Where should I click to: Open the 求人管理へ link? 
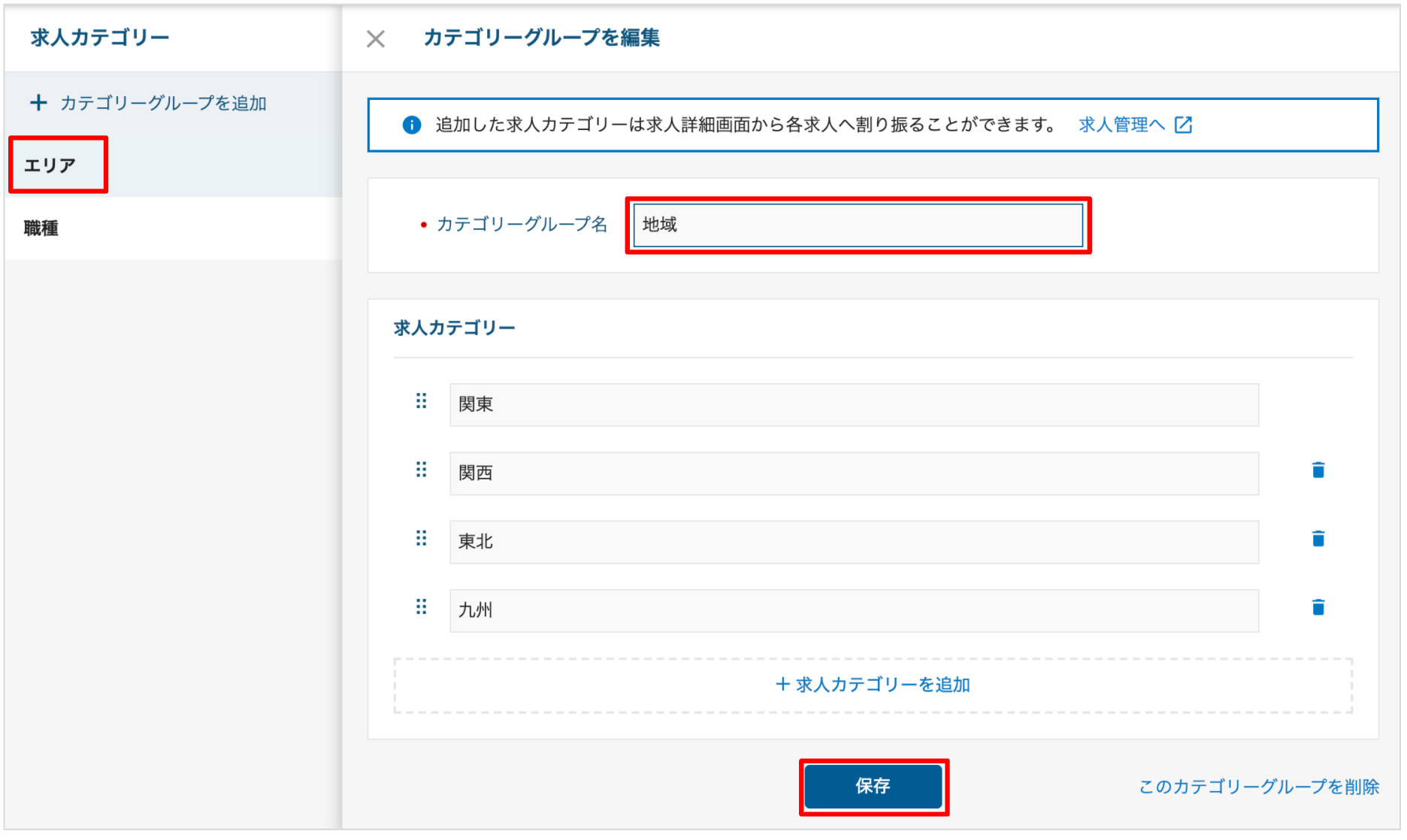[x=1121, y=125]
